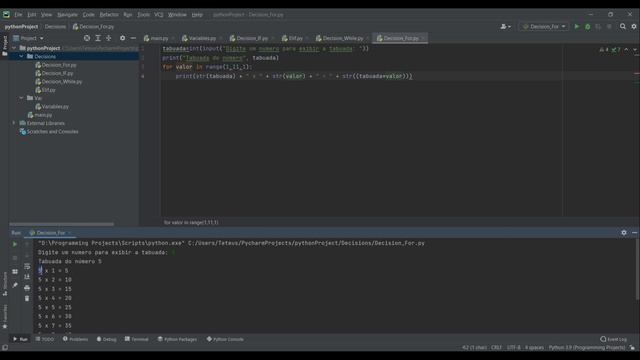Click the Project vertical side tab

tap(4, 46)
